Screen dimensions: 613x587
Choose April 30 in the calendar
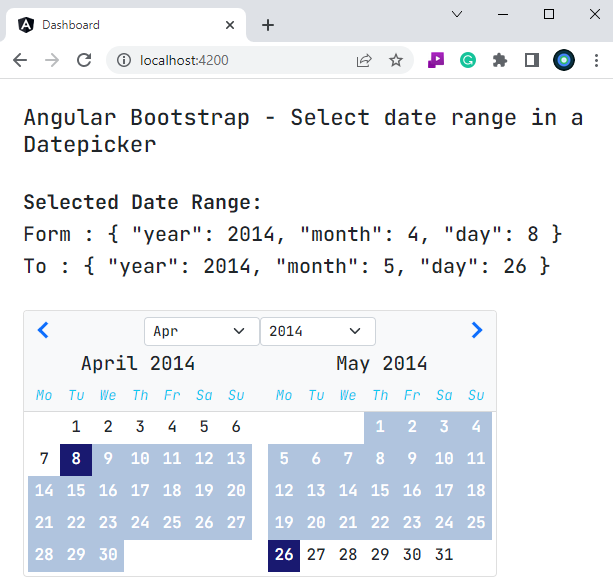(108, 554)
